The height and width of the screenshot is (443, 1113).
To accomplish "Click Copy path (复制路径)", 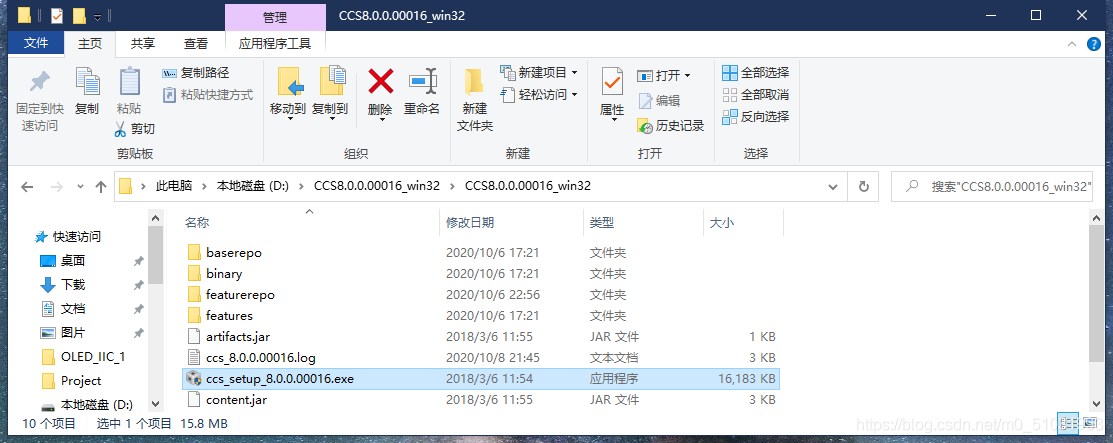I will 196,72.
